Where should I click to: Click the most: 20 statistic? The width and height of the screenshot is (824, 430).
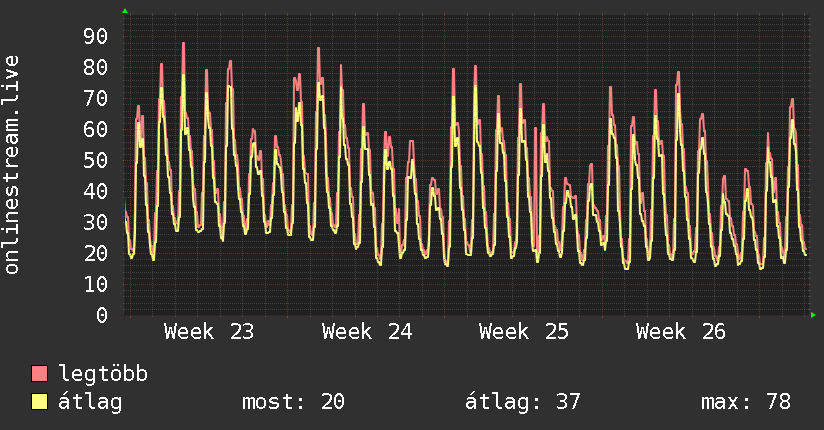tap(293, 402)
